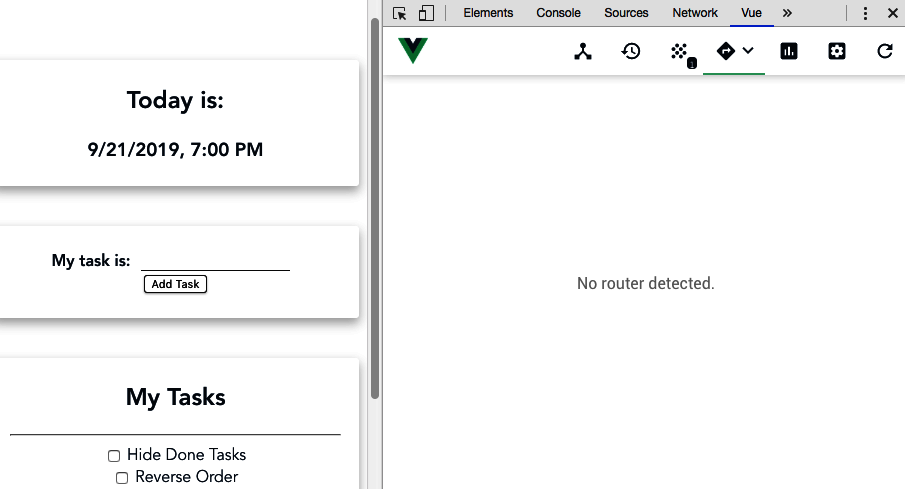The image size is (905, 489).
Task: Open the Vue events tab icon
Action: coord(681,53)
